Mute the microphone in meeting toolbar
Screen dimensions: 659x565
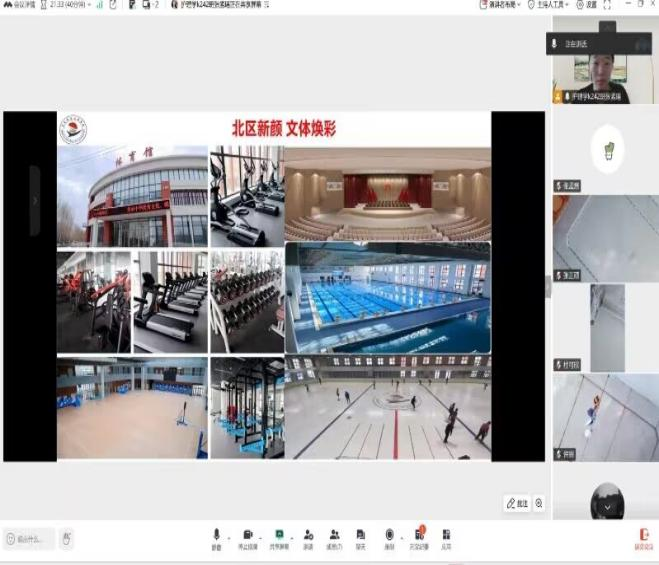pyautogui.click(x=216, y=537)
